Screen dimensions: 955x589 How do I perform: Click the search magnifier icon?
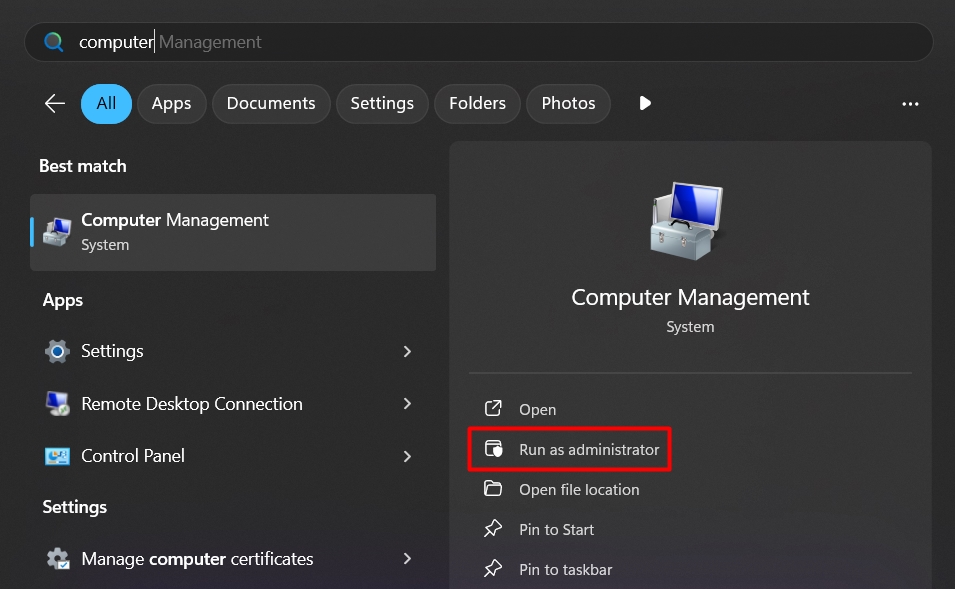point(53,41)
